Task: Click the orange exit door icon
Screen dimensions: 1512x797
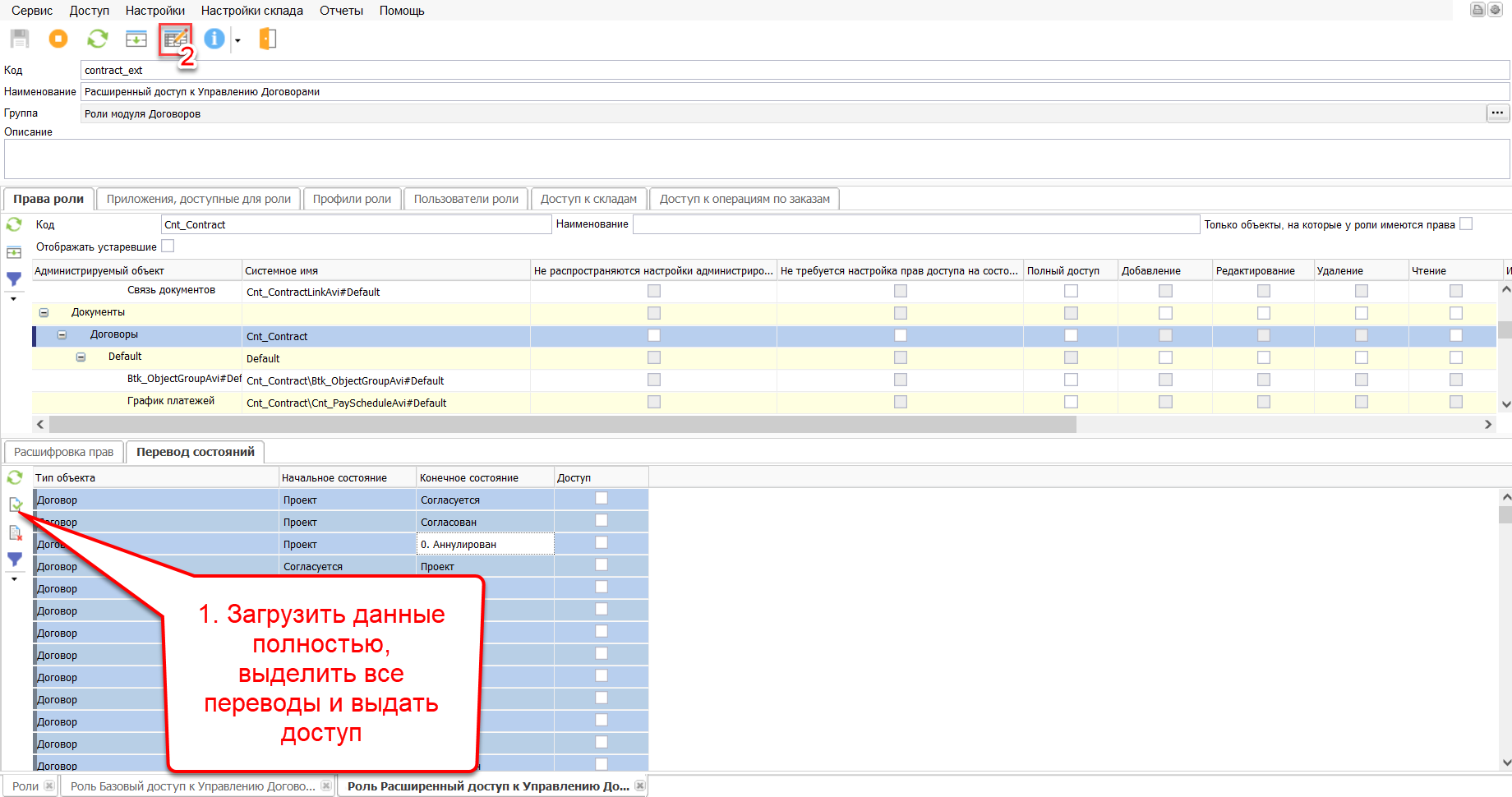Action: pos(268,39)
